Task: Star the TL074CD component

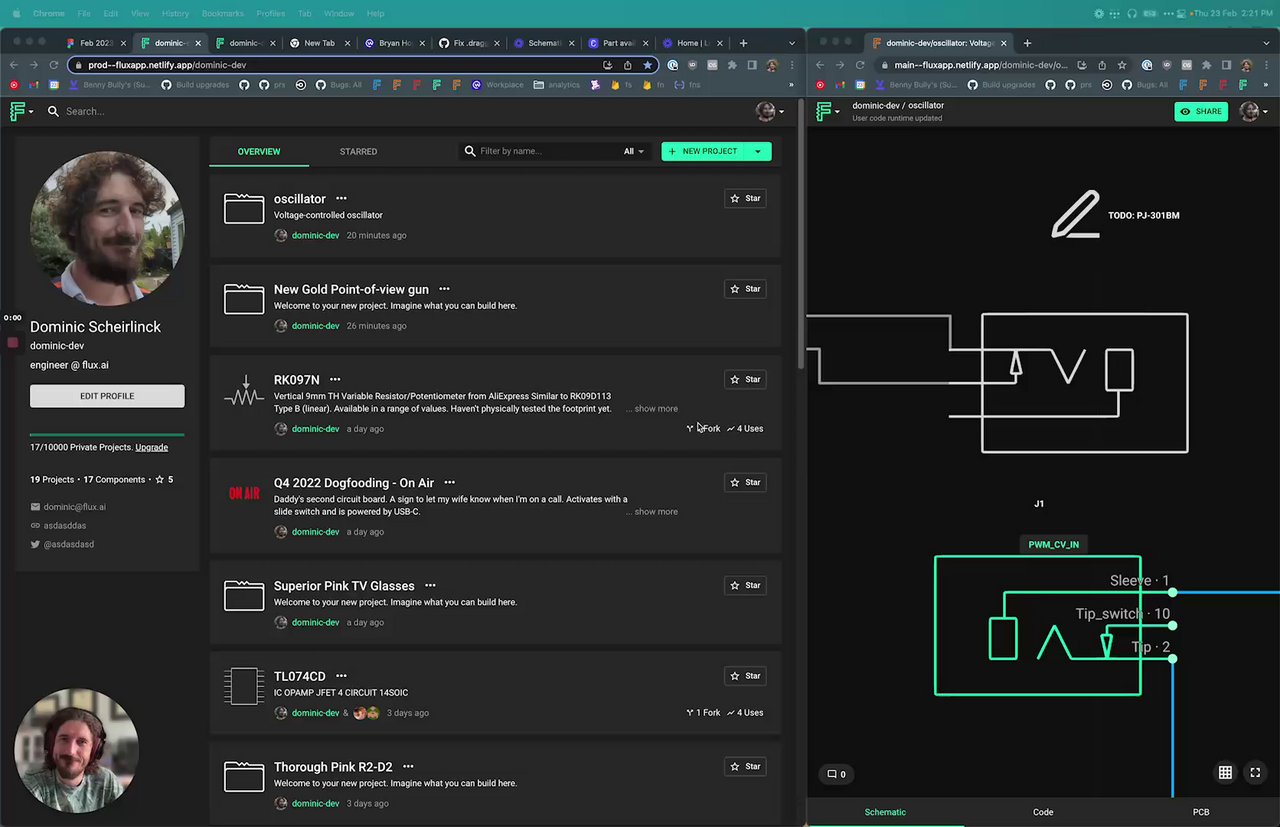Action: (x=745, y=676)
